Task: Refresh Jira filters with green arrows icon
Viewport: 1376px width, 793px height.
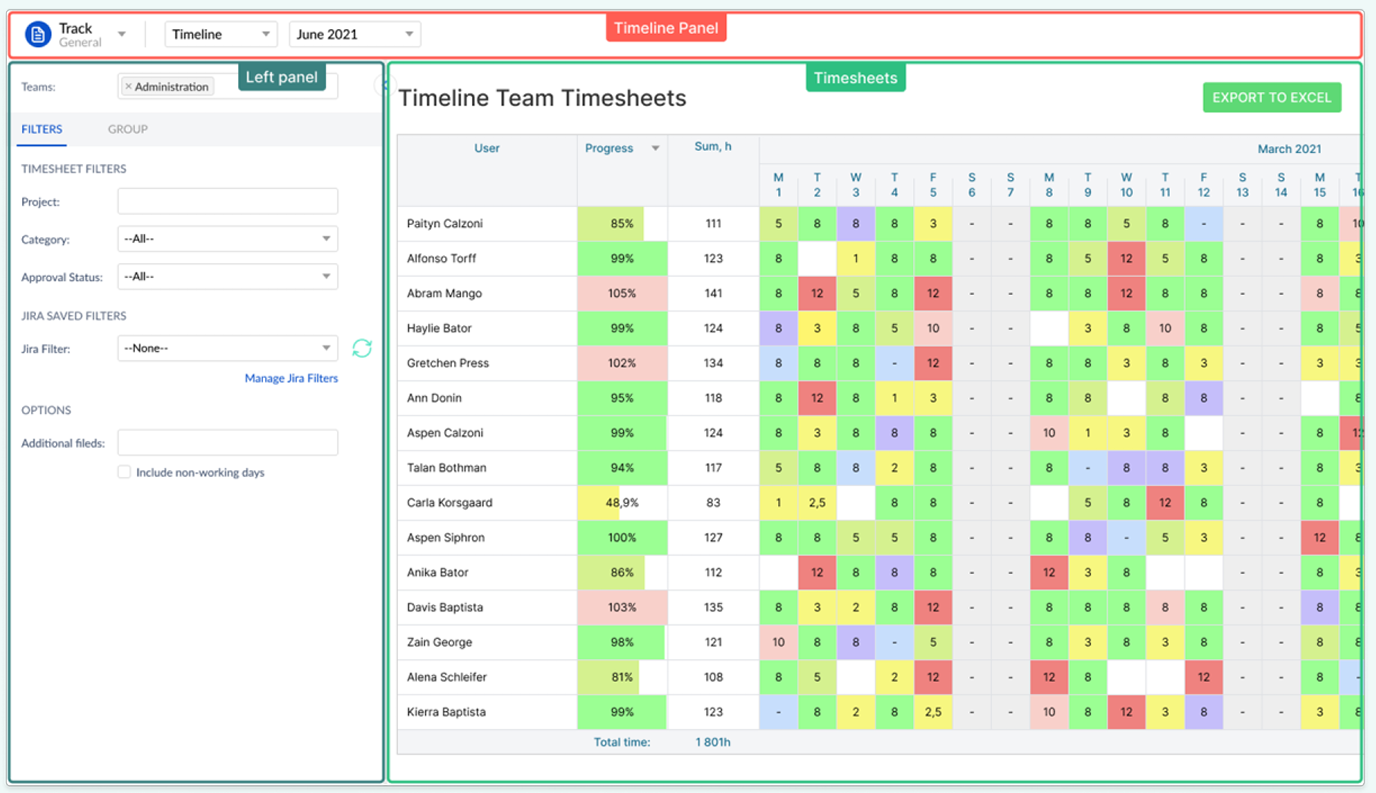Action: [x=362, y=348]
